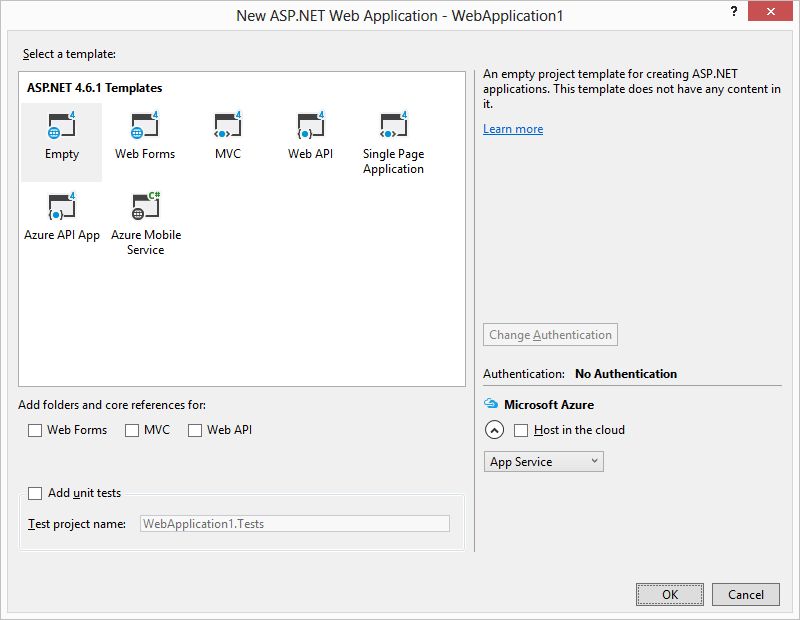Screen dimensions: 800x620
Task: Click the 'Select a template:' label
Action: [69, 54]
